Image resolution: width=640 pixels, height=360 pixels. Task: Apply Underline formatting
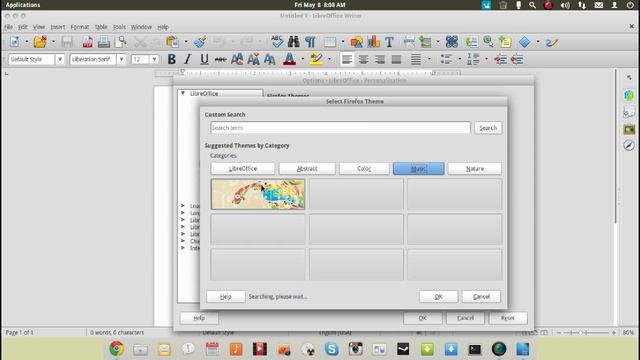(204, 59)
